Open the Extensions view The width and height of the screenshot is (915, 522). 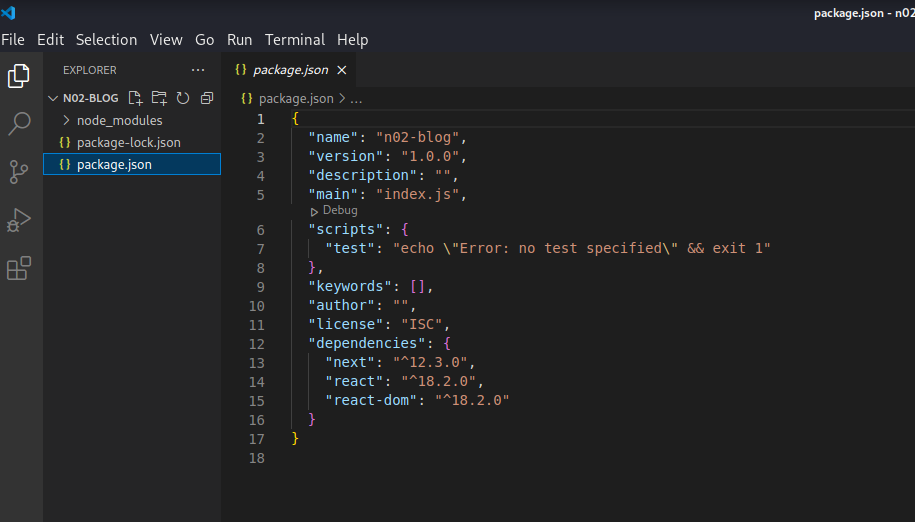click(x=19, y=268)
